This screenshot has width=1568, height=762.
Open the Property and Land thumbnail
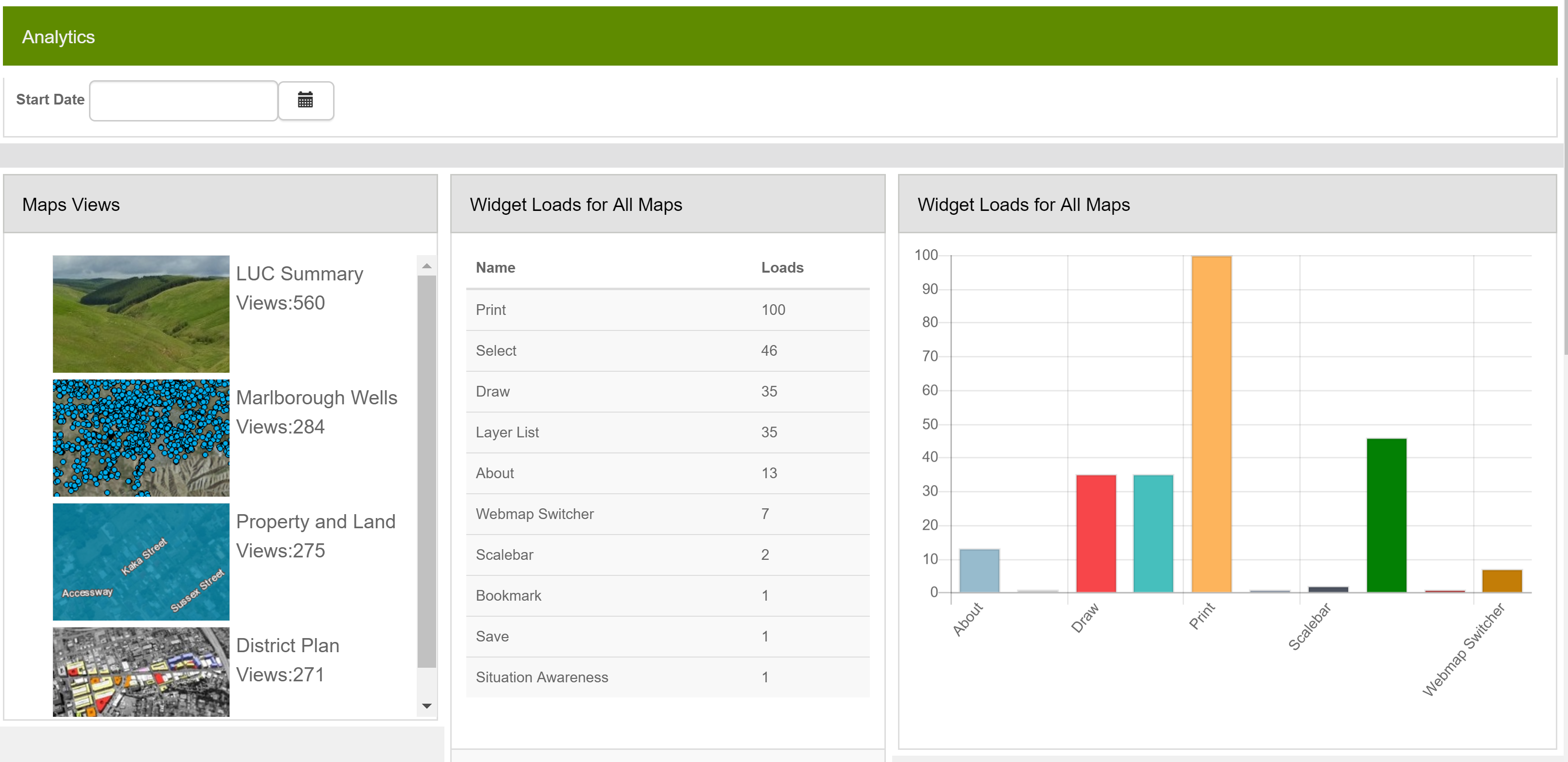tap(141, 561)
